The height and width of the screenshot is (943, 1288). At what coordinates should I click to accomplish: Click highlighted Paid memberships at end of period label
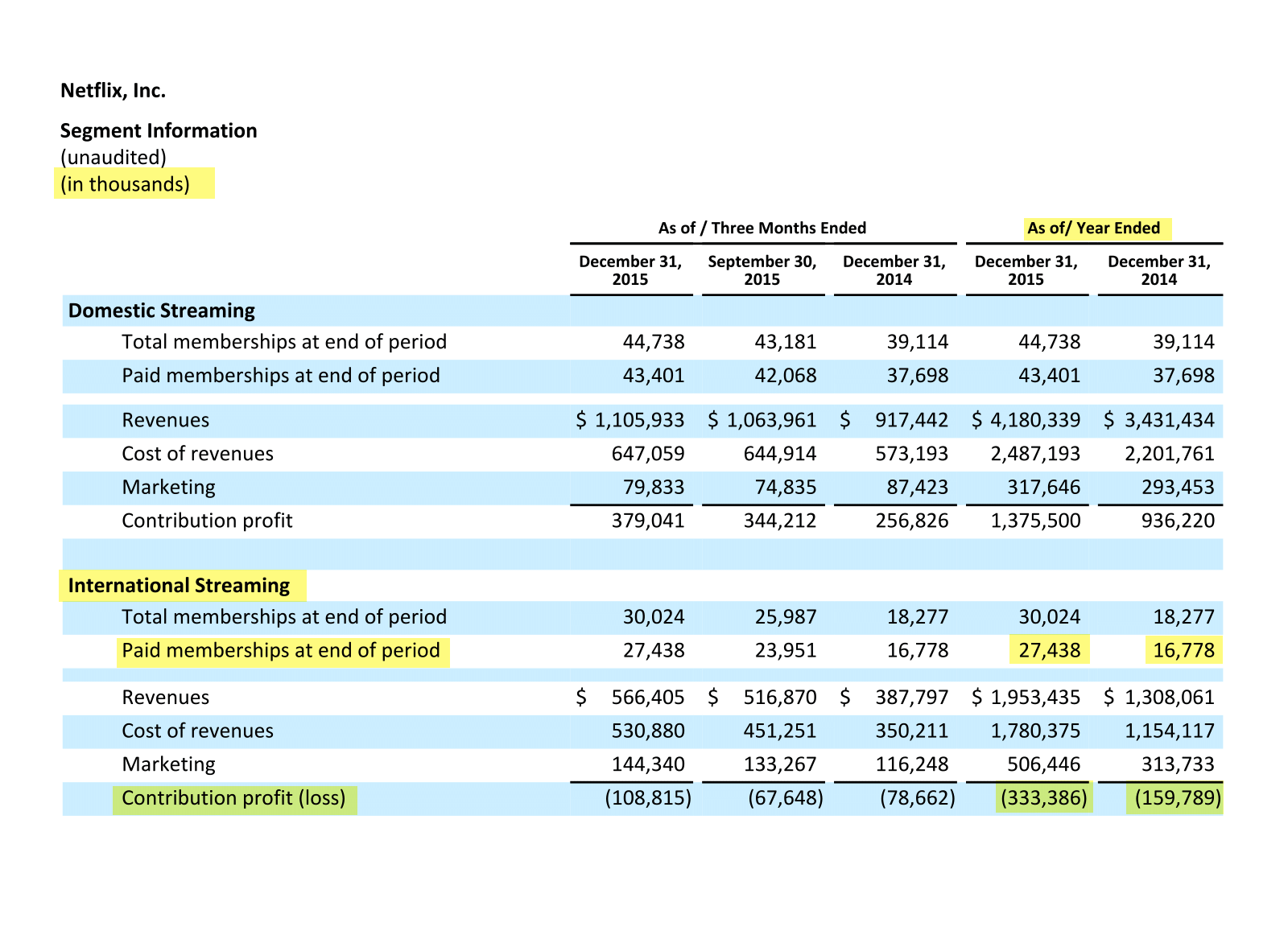(281, 650)
